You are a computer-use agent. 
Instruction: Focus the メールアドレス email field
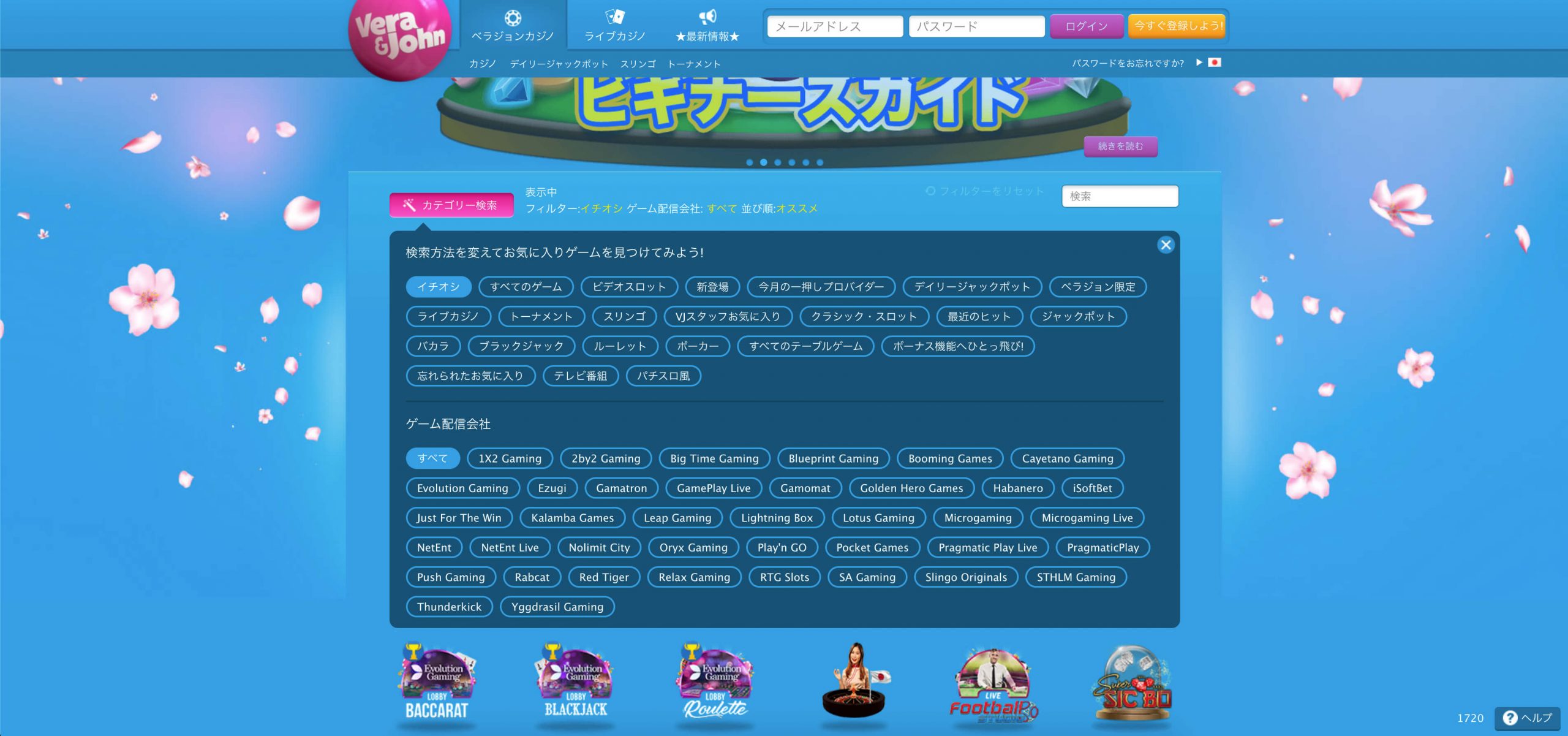pyautogui.click(x=835, y=26)
